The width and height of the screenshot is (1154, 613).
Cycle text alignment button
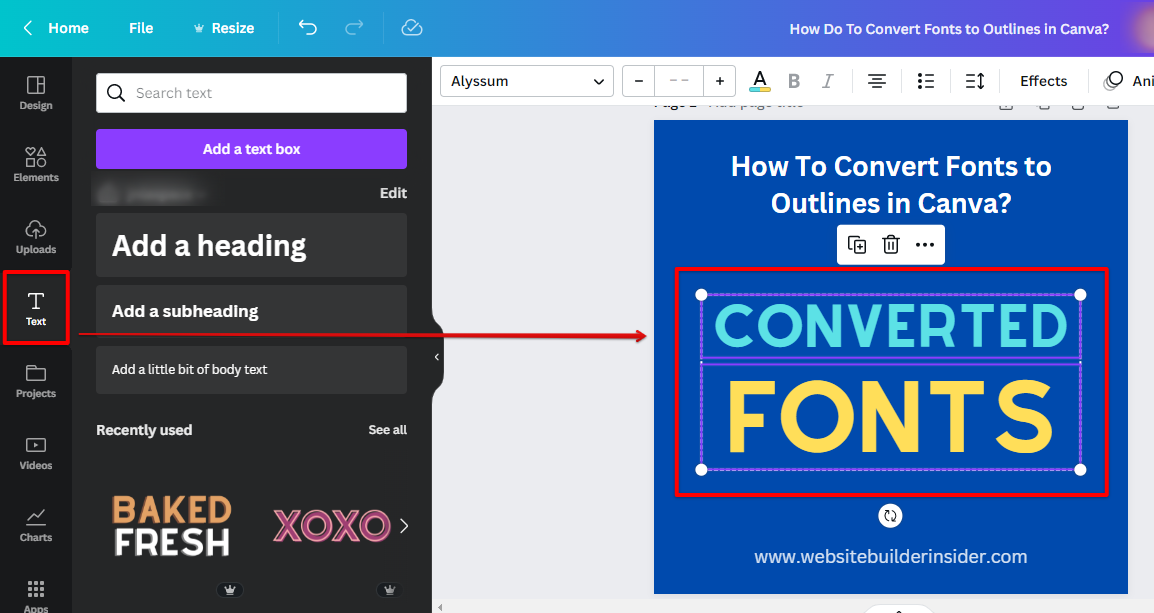pyautogui.click(x=877, y=81)
